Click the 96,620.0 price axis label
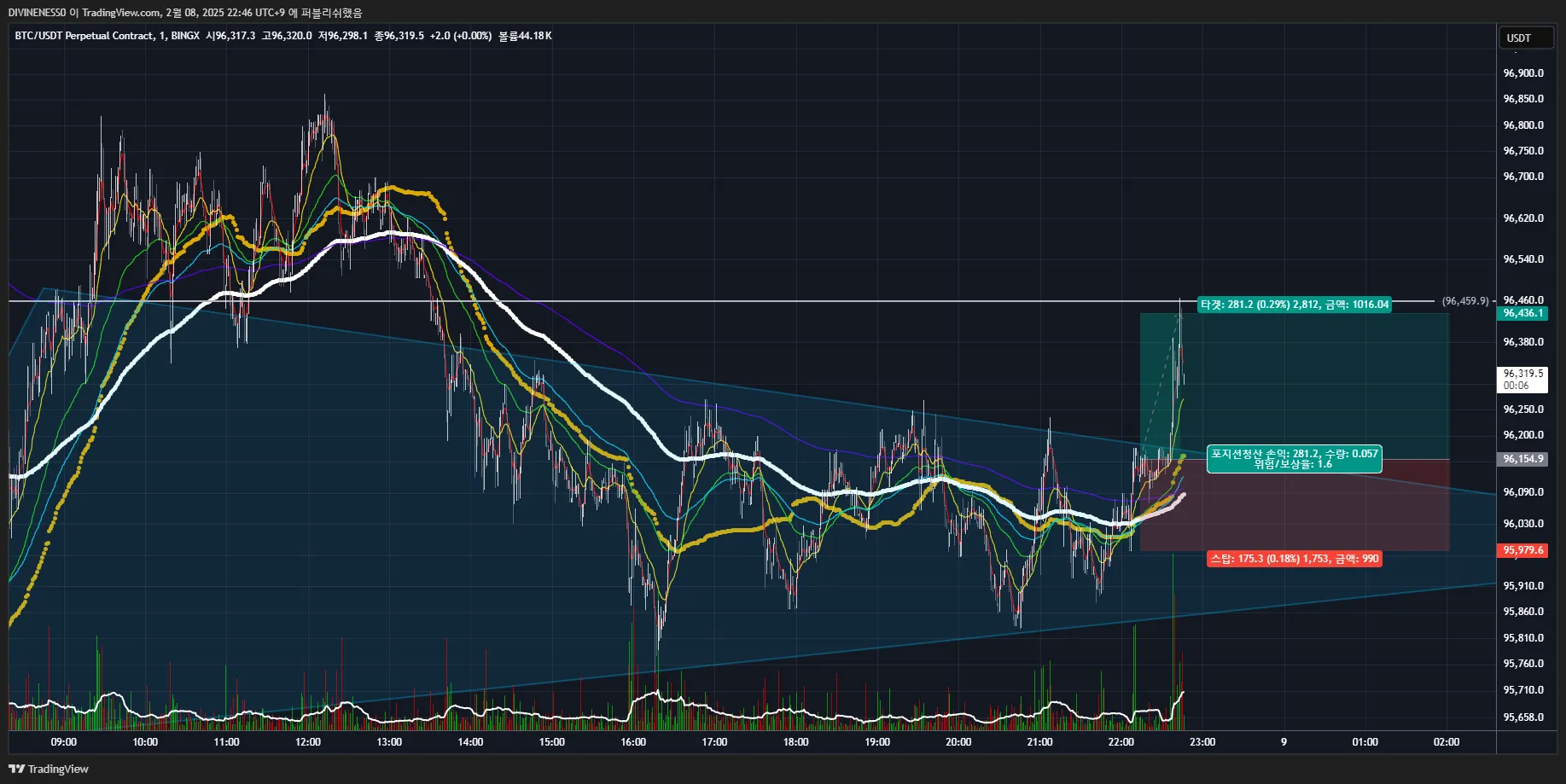Screen dimensions: 1566x784 click(1523, 218)
